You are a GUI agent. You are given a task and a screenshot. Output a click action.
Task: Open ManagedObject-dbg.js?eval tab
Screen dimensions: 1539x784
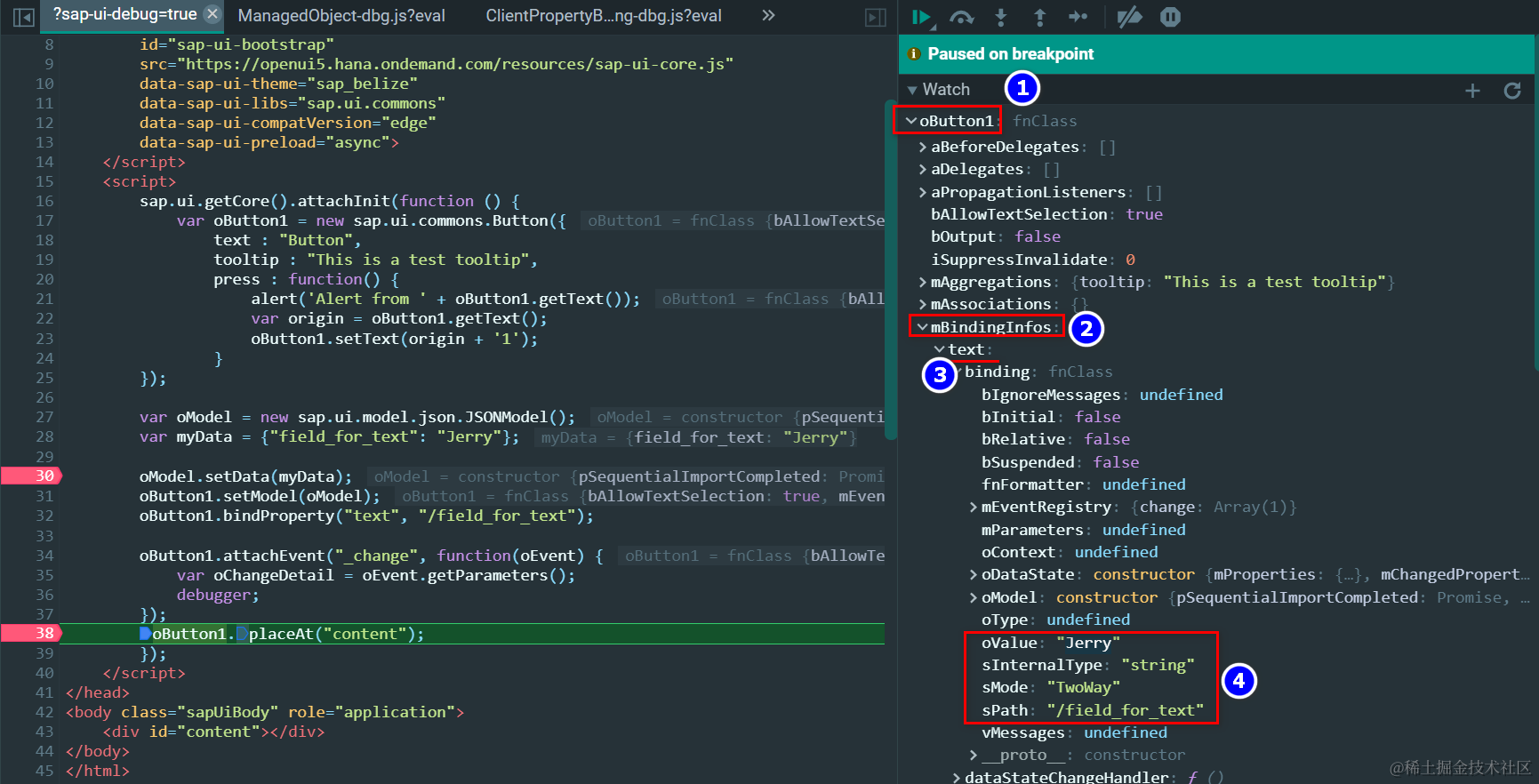[x=341, y=15]
